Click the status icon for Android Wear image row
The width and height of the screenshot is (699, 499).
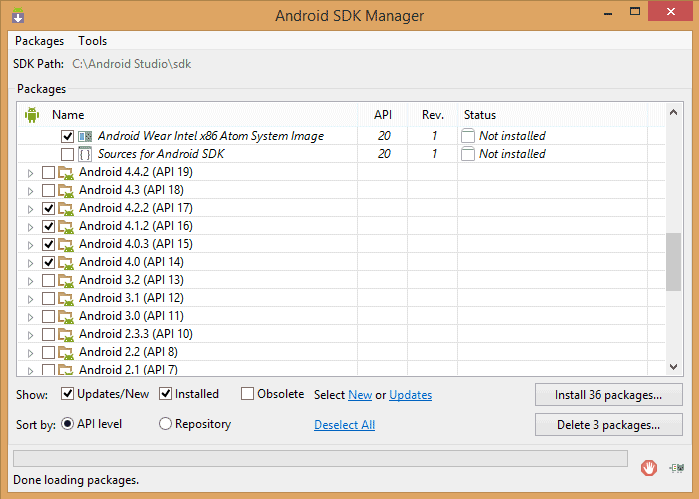tap(468, 136)
